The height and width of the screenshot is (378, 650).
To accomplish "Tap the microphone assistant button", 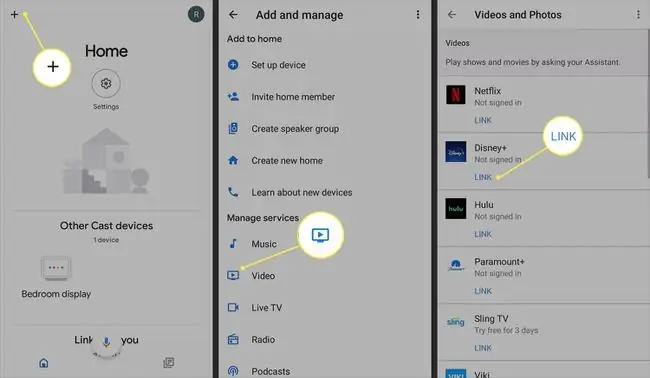I will point(106,342).
